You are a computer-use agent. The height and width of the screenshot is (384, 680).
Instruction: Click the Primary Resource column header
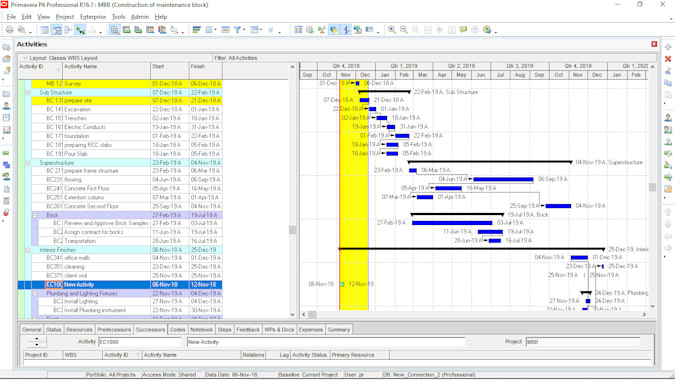tap(360, 355)
